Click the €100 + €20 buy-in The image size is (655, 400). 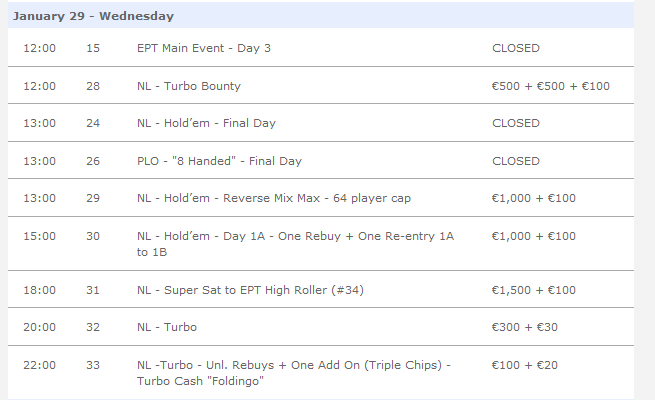525,365
